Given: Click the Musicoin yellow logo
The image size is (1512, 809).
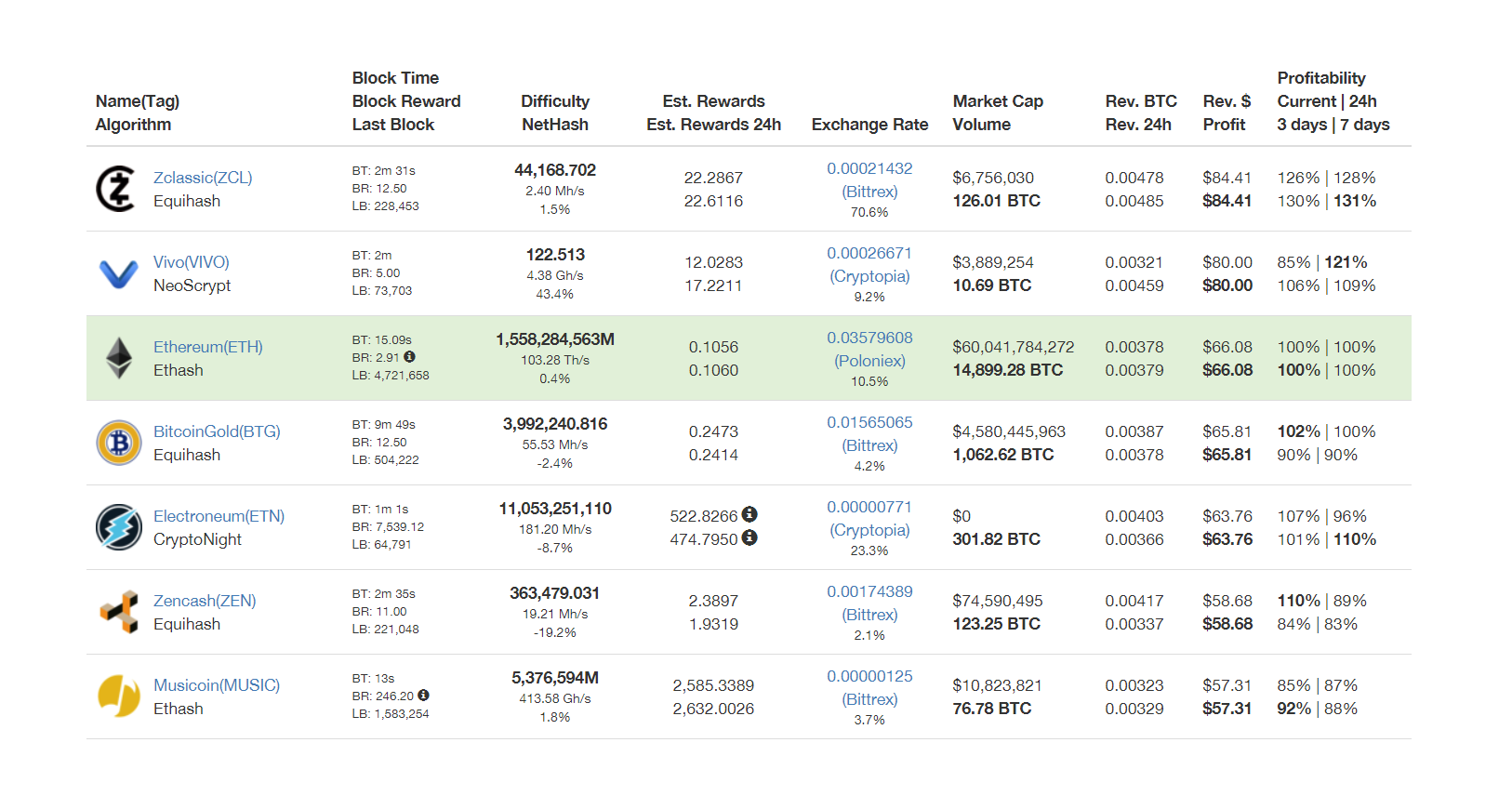Looking at the screenshot, I should click(119, 696).
